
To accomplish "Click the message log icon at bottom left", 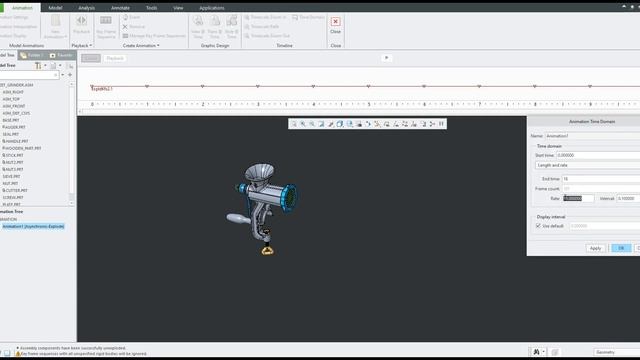I will (7, 353).
